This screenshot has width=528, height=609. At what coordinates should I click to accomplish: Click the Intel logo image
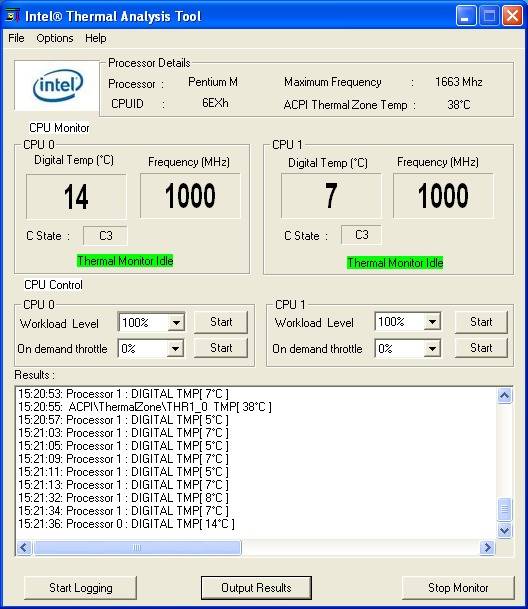pyautogui.click(x=57, y=85)
